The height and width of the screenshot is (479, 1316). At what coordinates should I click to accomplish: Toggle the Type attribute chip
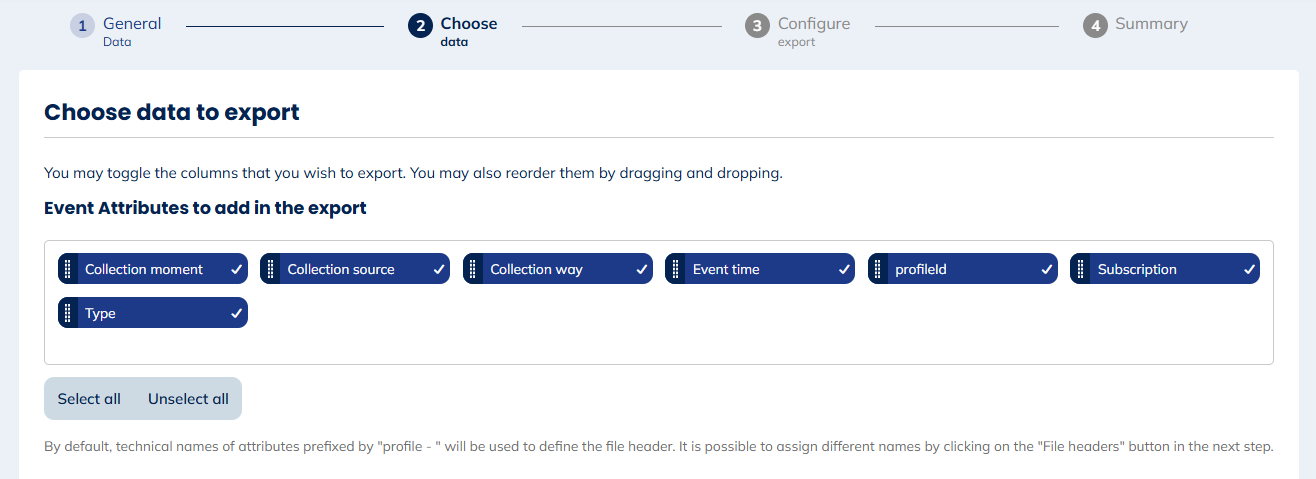click(x=152, y=313)
